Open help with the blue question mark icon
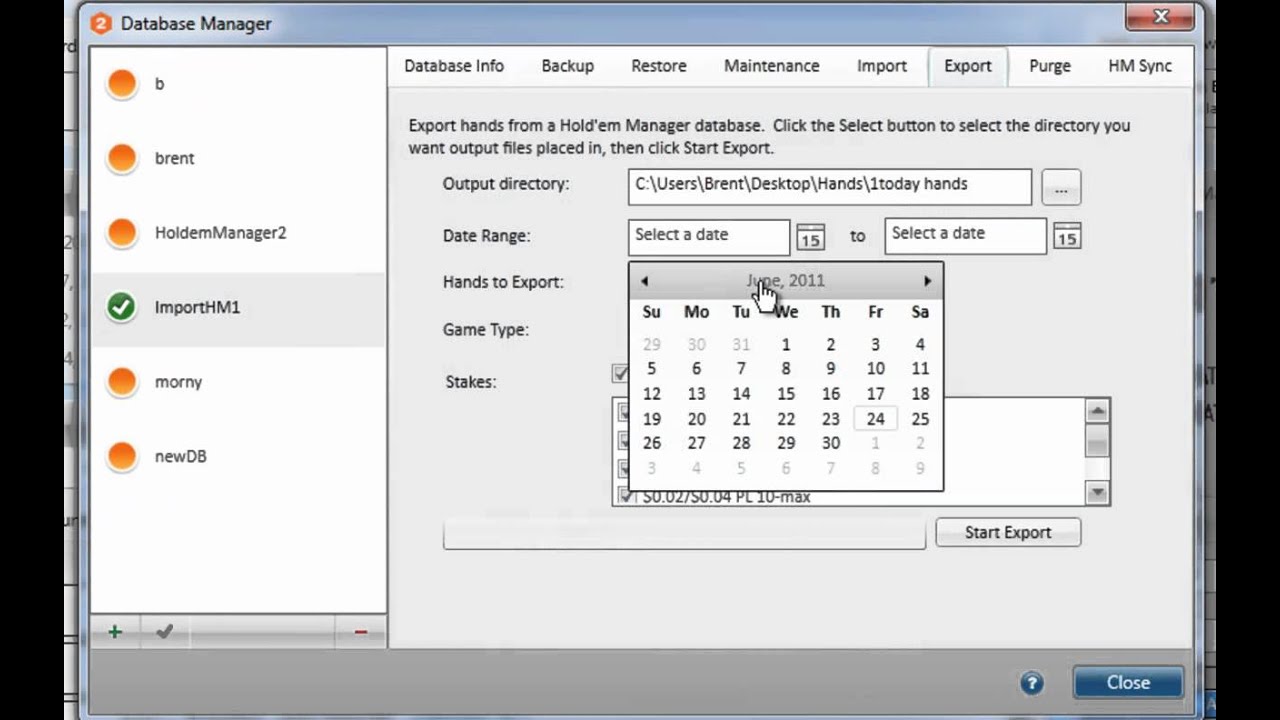Screen dimensions: 1280x720 point(1032,683)
